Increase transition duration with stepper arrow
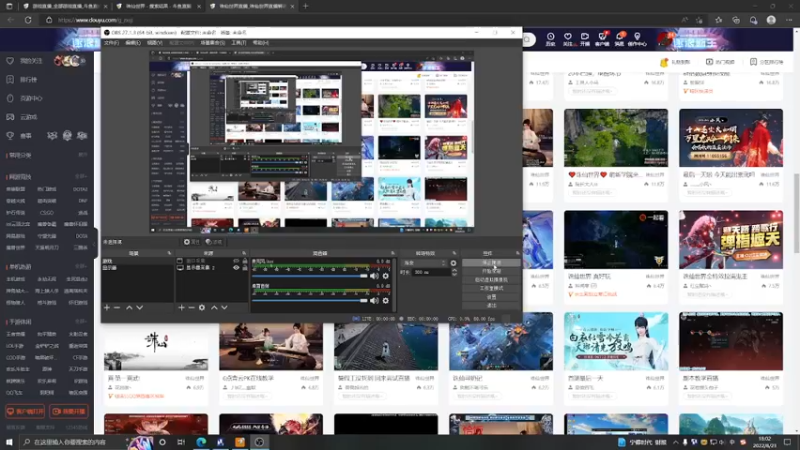The image size is (800, 450). [455, 270]
